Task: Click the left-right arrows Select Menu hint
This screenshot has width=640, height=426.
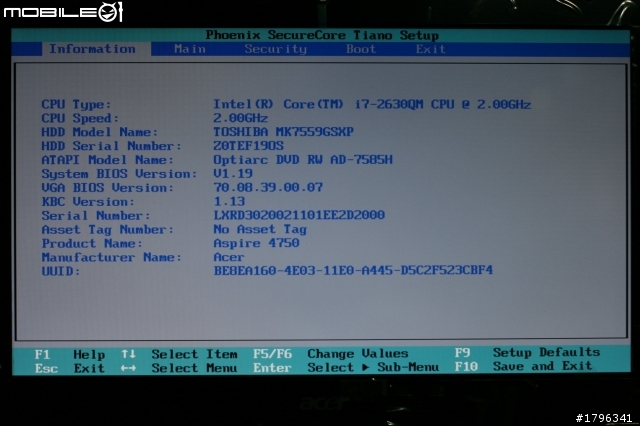Action: [179, 368]
